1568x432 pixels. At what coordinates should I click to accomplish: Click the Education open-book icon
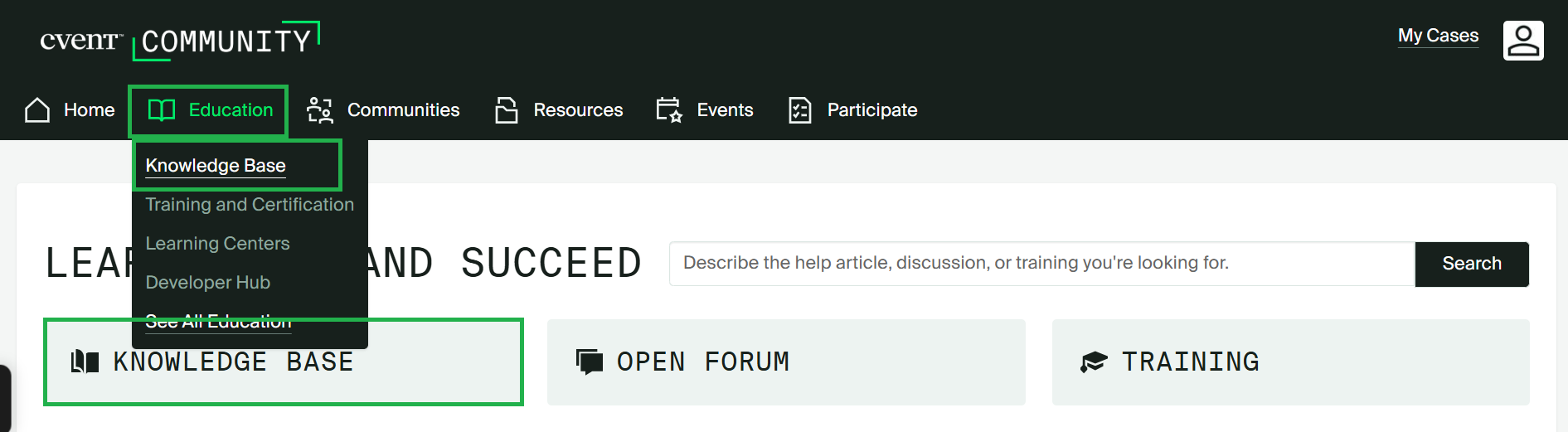[x=162, y=110]
